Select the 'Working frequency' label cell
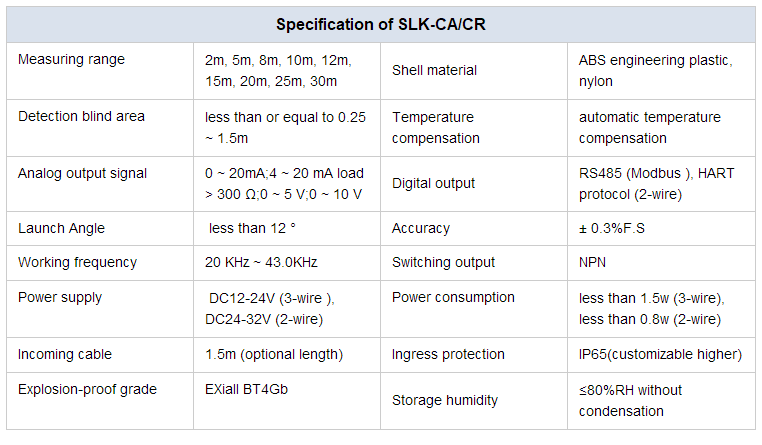This screenshot has width=762, height=445. [x=100, y=263]
